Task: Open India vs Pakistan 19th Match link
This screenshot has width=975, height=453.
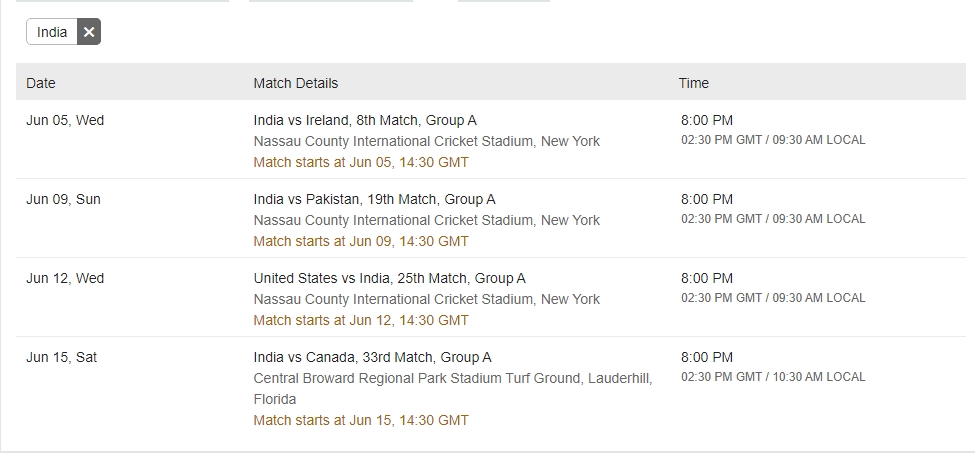Action: (x=374, y=199)
